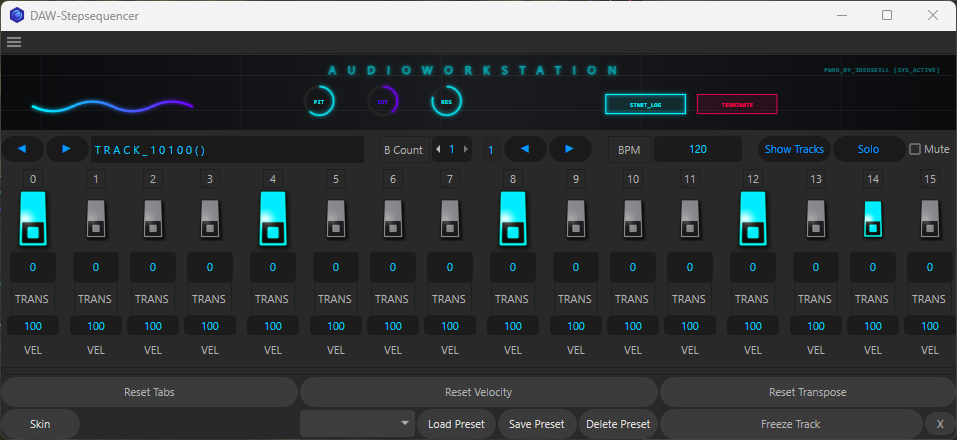Click the step number 9 label

pos(576,179)
